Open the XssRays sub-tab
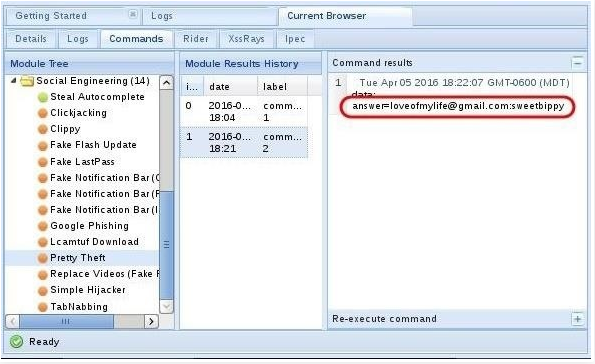 [246, 39]
